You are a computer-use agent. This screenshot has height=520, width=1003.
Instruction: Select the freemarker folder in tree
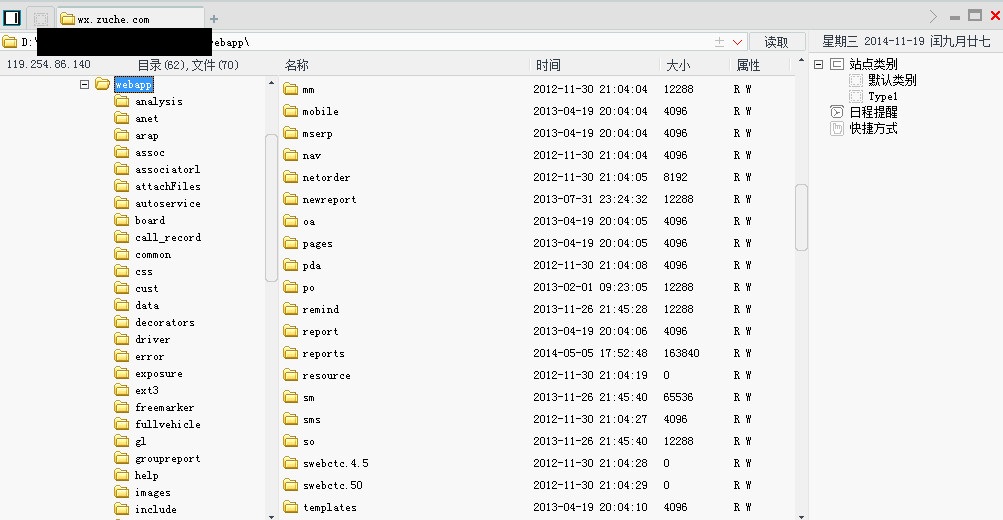tap(164, 407)
